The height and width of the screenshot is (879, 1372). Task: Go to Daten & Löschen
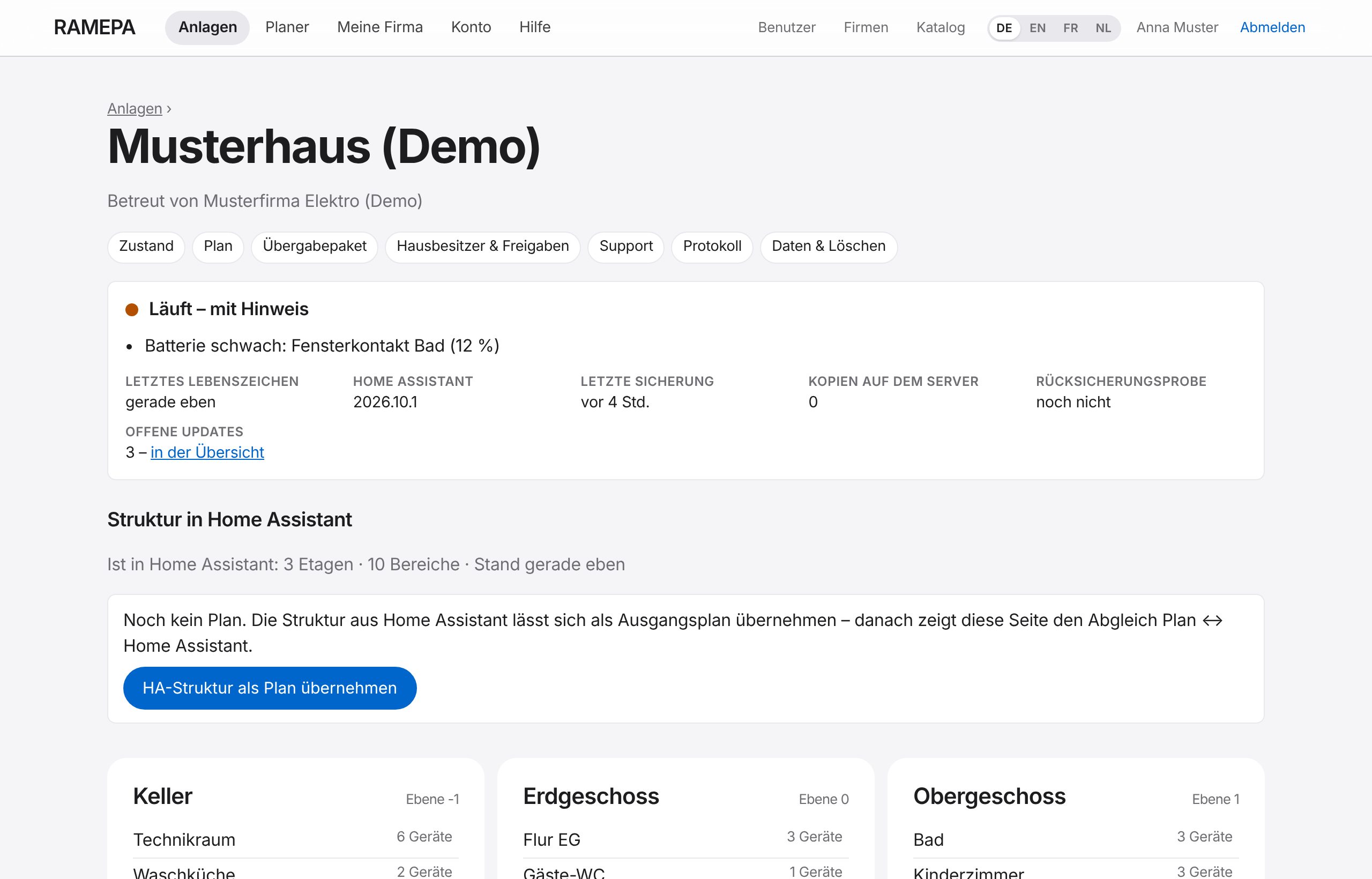click(829, 247)
